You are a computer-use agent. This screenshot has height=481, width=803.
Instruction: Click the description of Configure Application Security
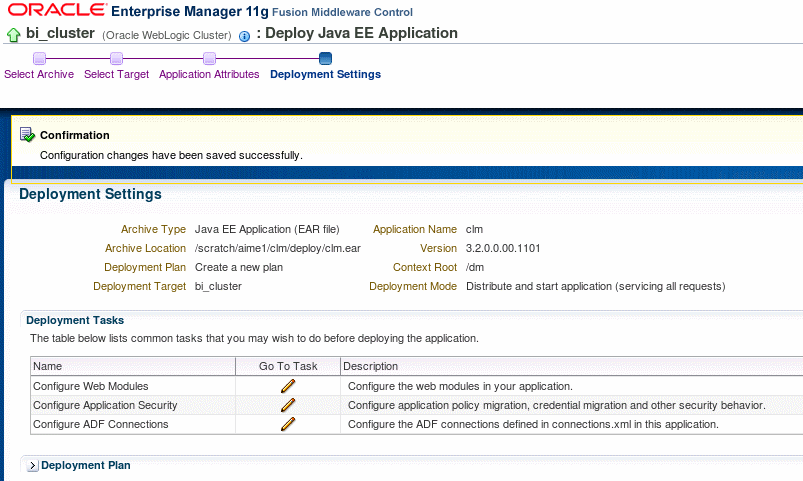pyautogui.click(x=557, y=405)
